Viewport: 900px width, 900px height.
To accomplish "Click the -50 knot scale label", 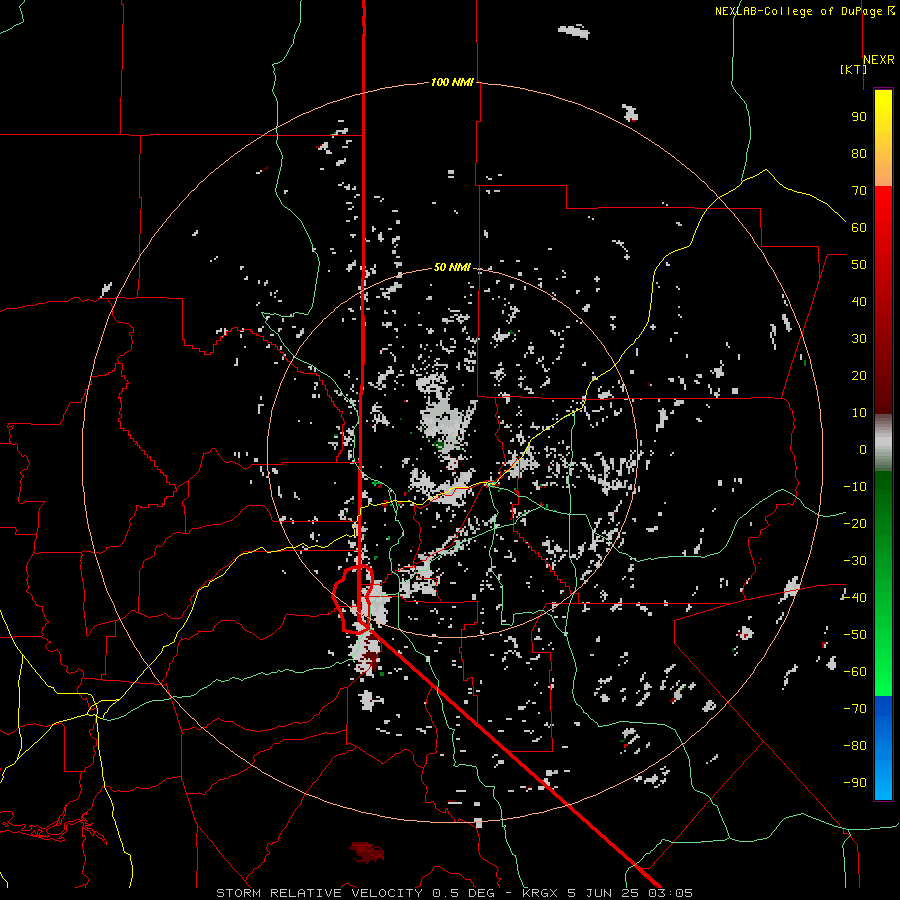I will pyautogui.click(x=855, y=635).
